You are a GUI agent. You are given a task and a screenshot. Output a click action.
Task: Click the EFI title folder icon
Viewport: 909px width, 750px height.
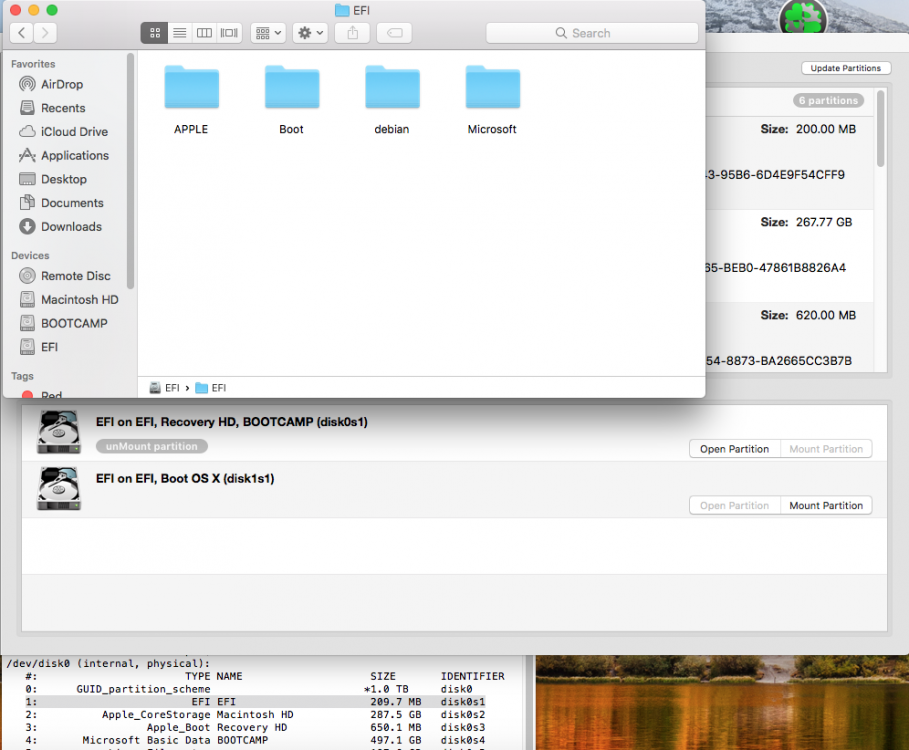[x=342, y=10]
